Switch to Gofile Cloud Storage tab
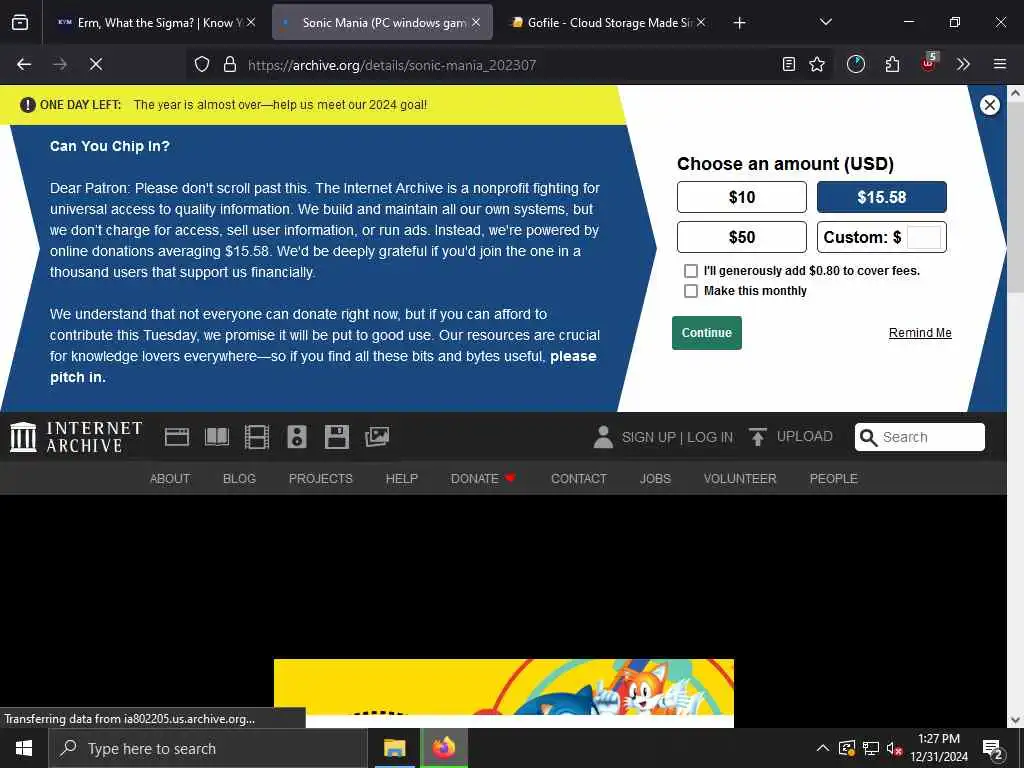This screenshot has height=768, width=1024. tap(609, 22)
